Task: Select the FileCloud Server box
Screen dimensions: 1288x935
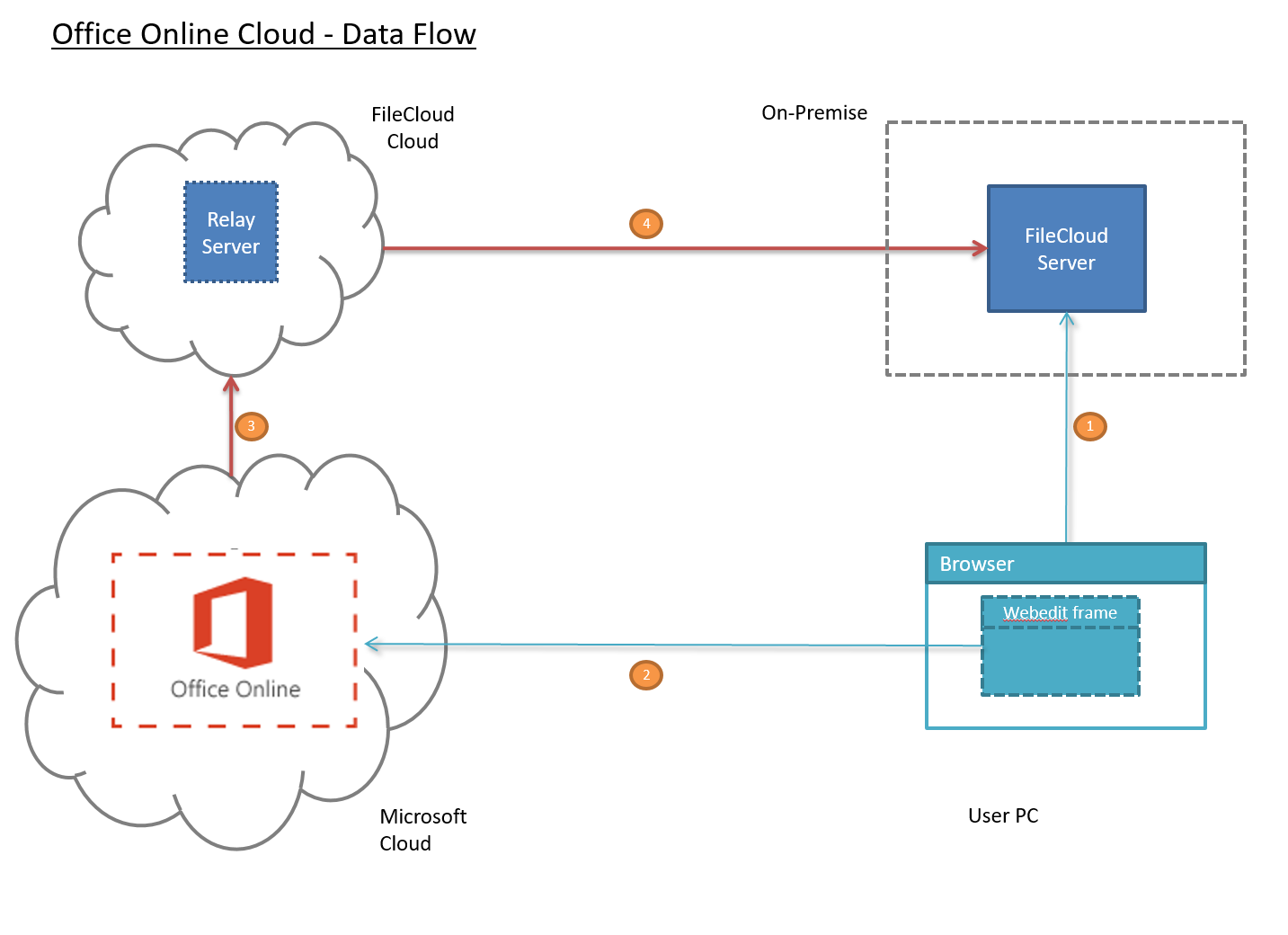Action: click(1066, 249)
